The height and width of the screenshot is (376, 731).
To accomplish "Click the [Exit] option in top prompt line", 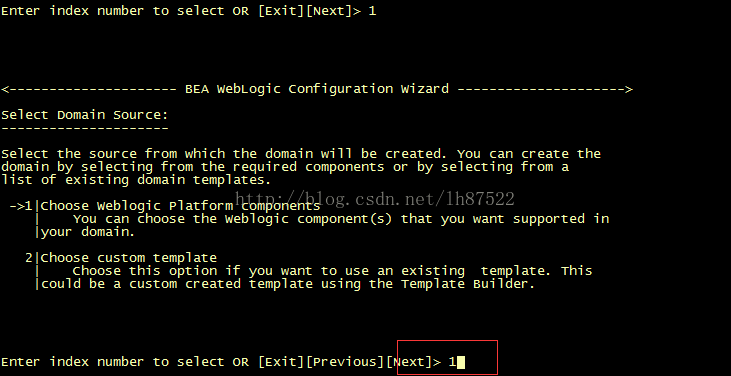I will click(x=282, y=11).
